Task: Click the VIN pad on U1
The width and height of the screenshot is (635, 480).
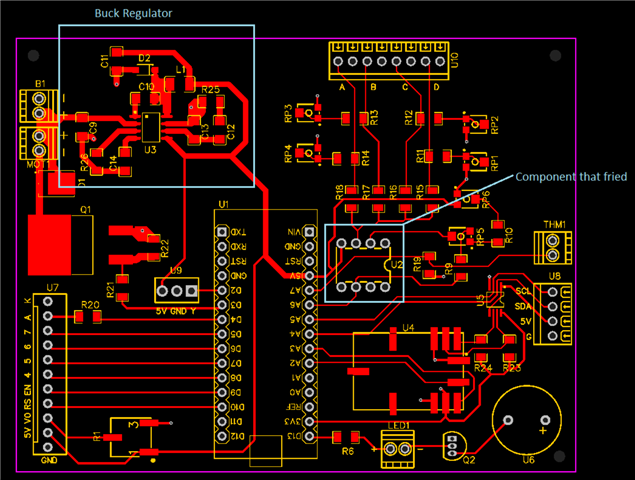Action: [x=309, y=232]
